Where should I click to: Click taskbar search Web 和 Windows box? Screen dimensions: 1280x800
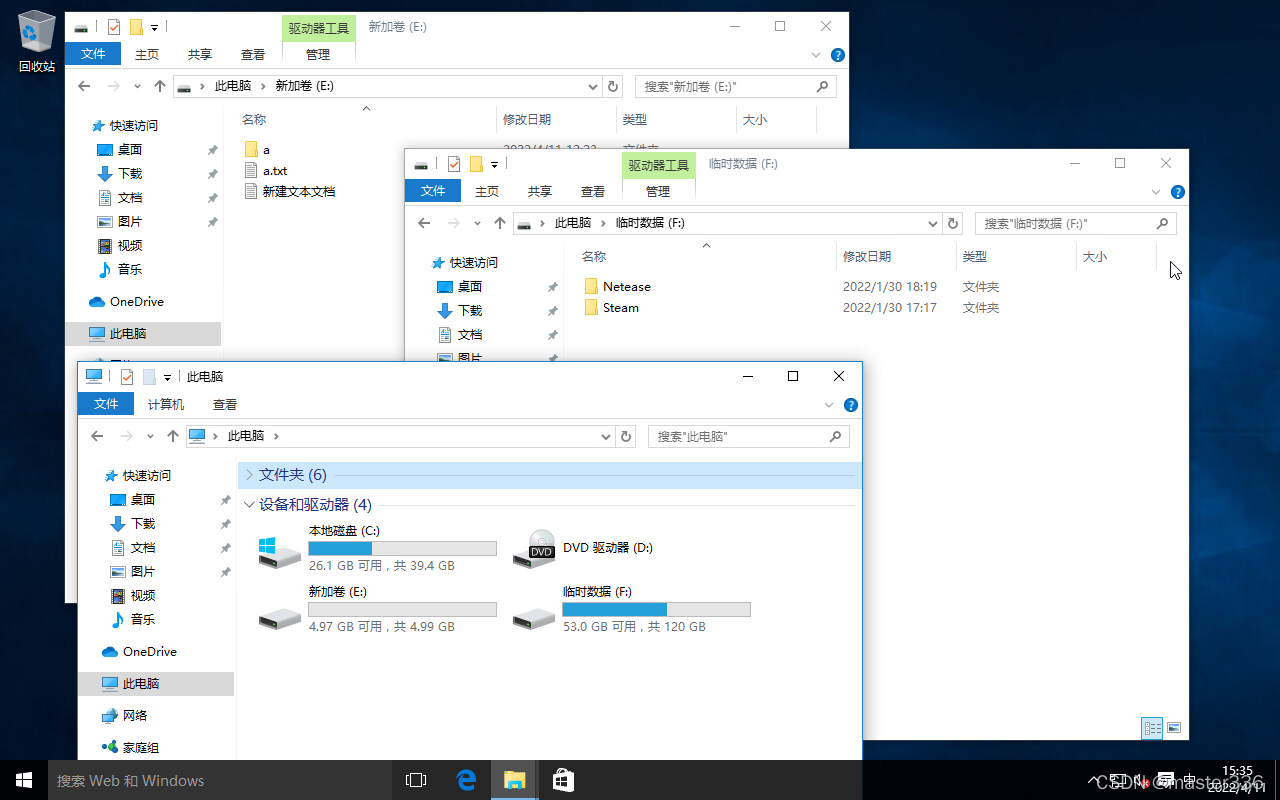click(219, 780)
